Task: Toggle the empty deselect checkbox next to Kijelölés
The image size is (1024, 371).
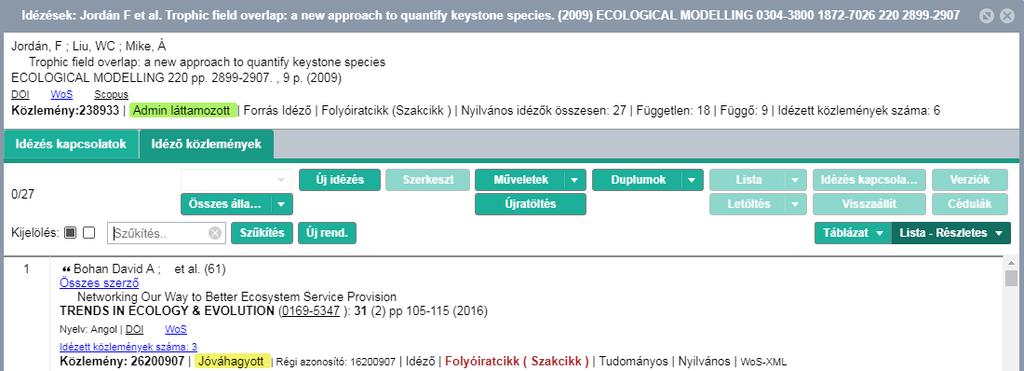Action: point(89,233)
